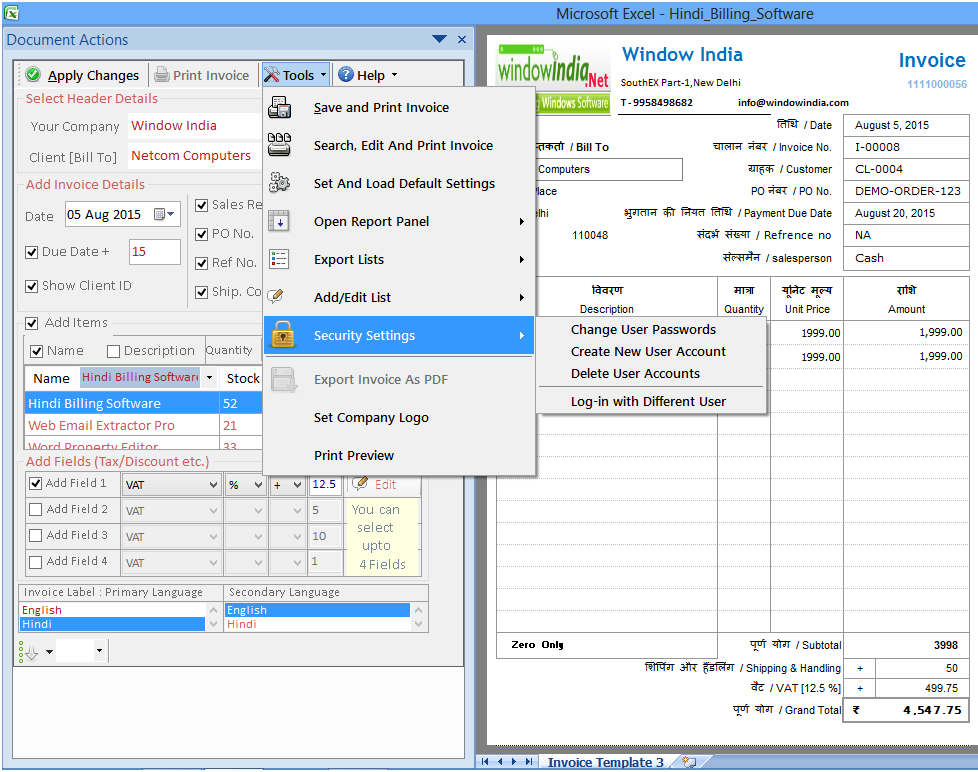
Task: Toggle the Ship. Co checkbox
Action: point(201,292)
